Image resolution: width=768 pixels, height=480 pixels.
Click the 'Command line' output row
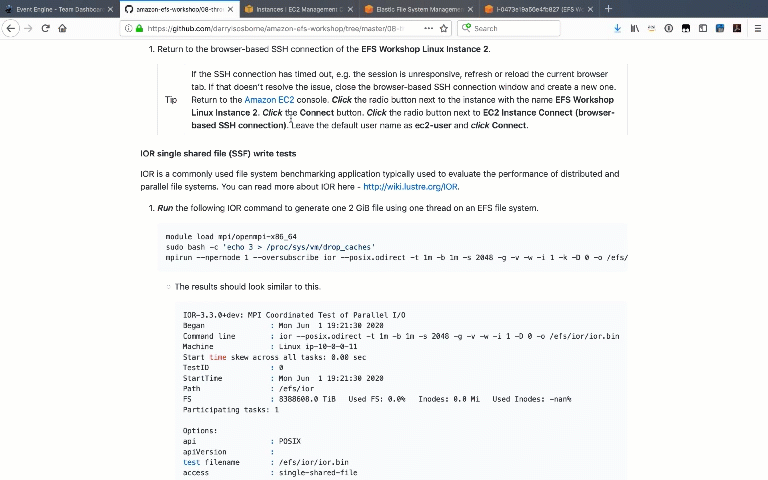pos(401,336)
